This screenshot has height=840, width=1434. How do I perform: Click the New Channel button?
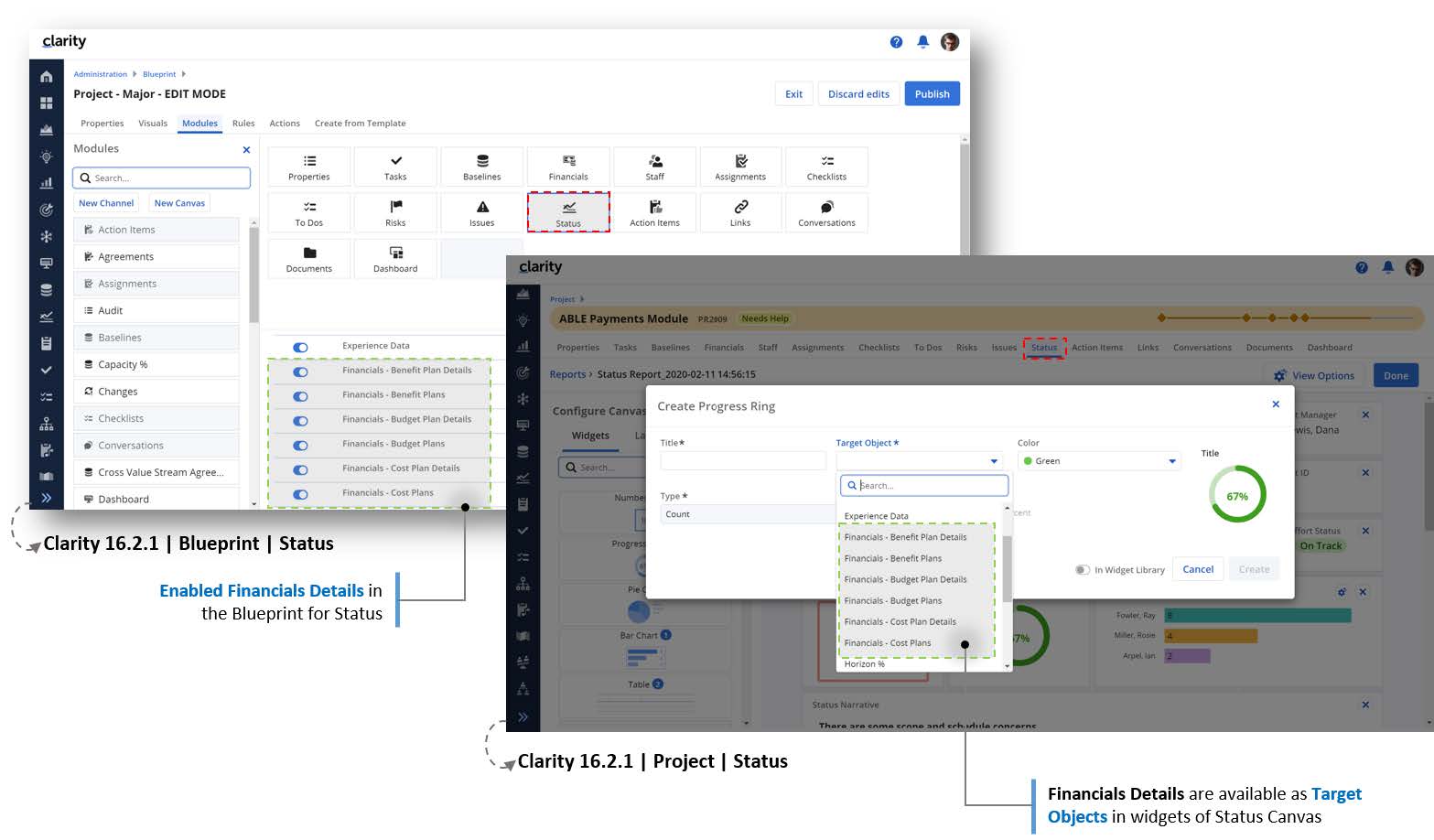(x=106, y=203)
